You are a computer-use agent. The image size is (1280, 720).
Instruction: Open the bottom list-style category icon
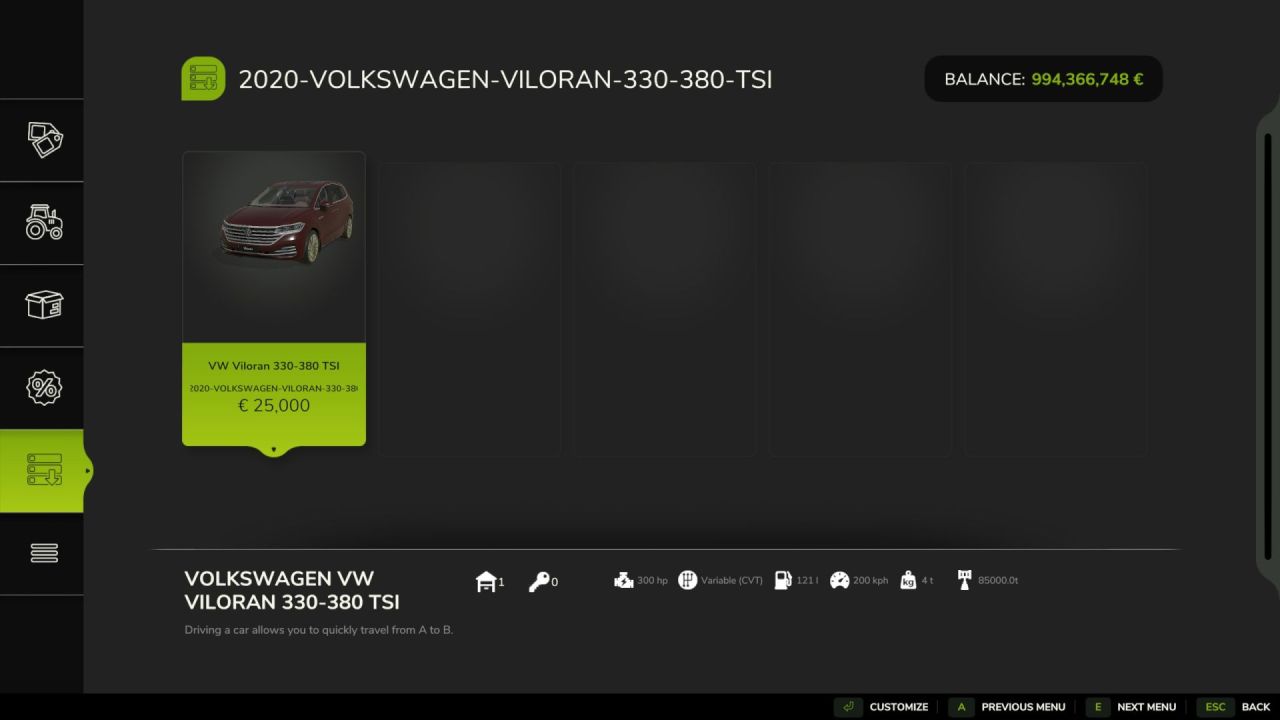[42, 553]
